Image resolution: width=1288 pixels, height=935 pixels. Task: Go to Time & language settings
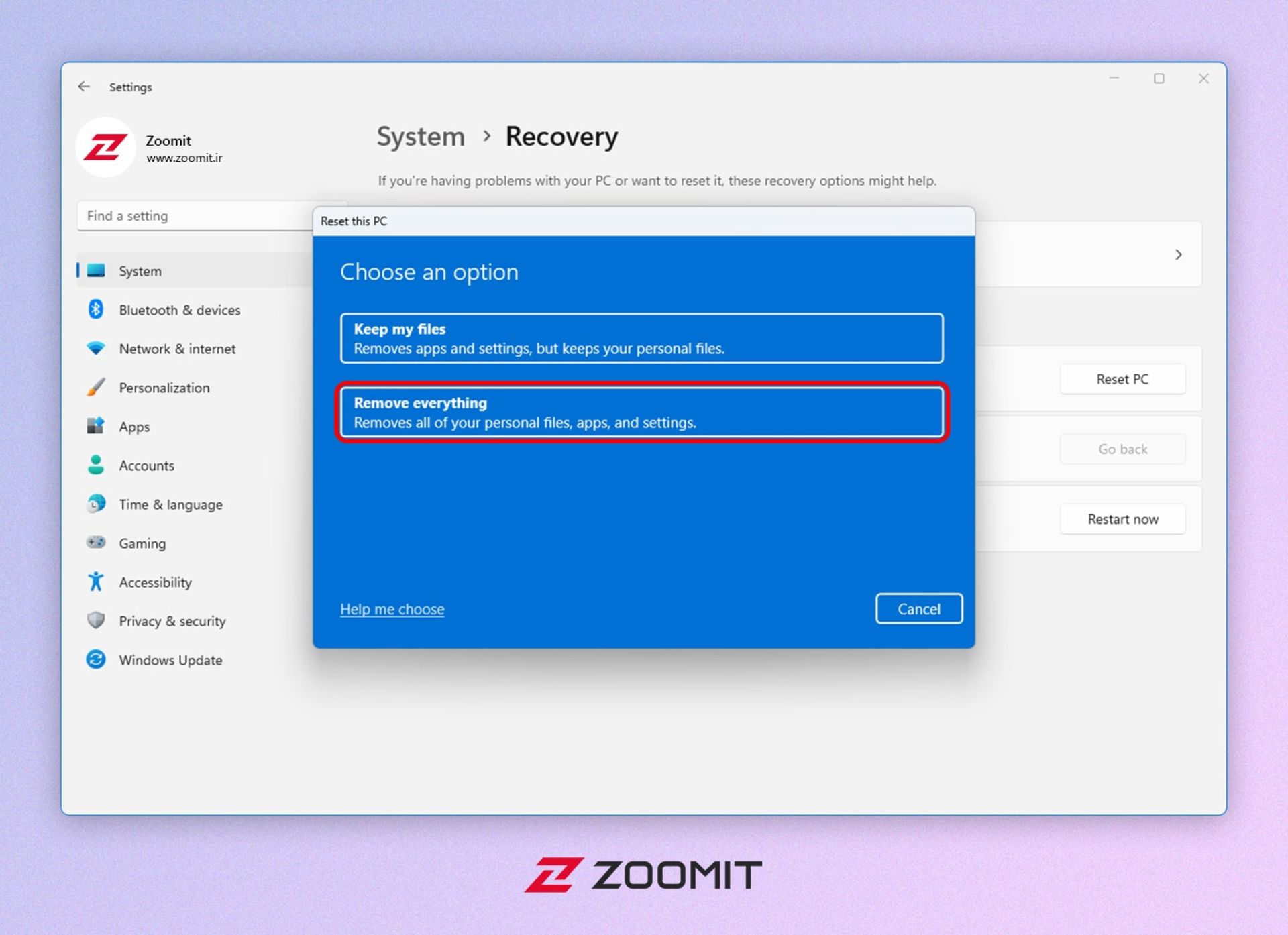[170, 504]
